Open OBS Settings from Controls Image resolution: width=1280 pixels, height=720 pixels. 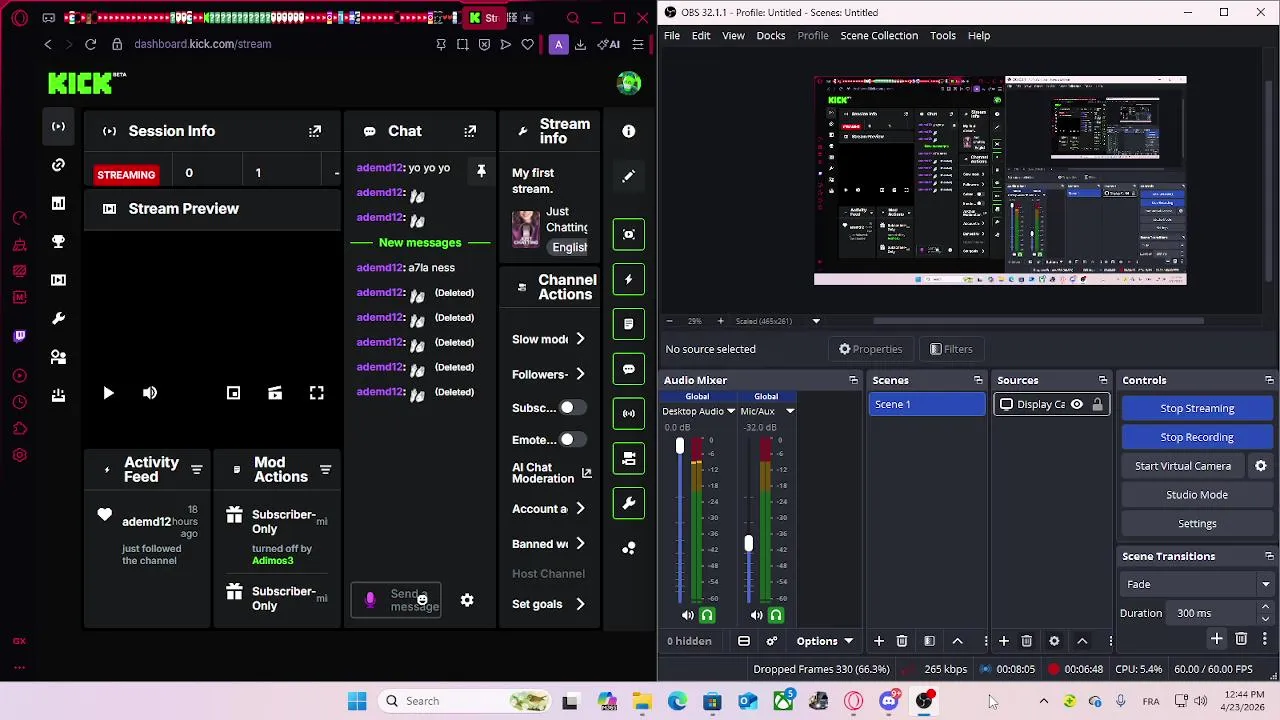point(1197,524)
